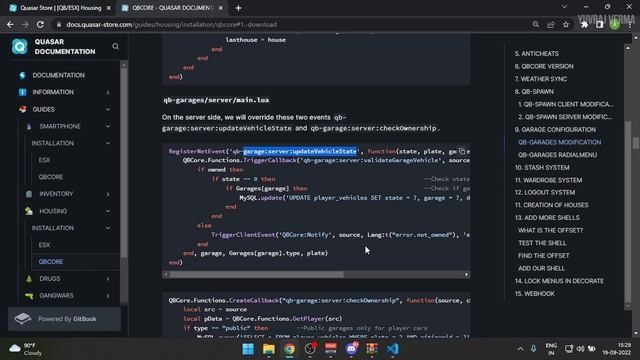The height and width of the screenshot is (360, 640).
Task: Open a new browser tab
Action: coord(238,8)
